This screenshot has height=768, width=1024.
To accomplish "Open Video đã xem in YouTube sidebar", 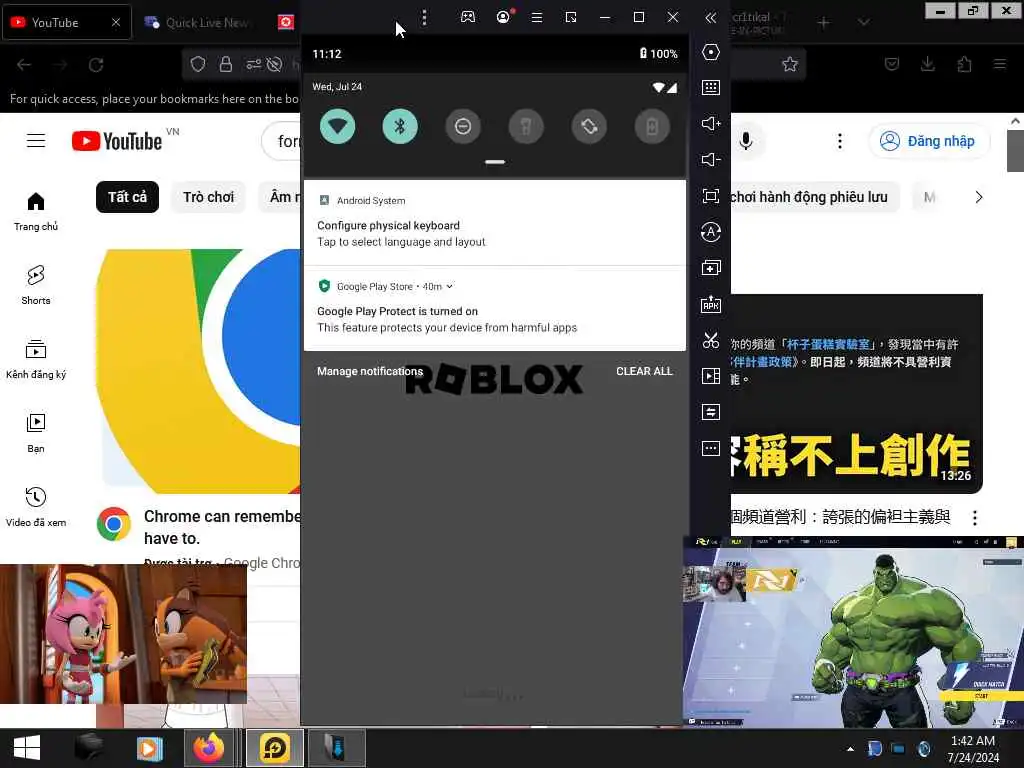I will click(36, 507).
